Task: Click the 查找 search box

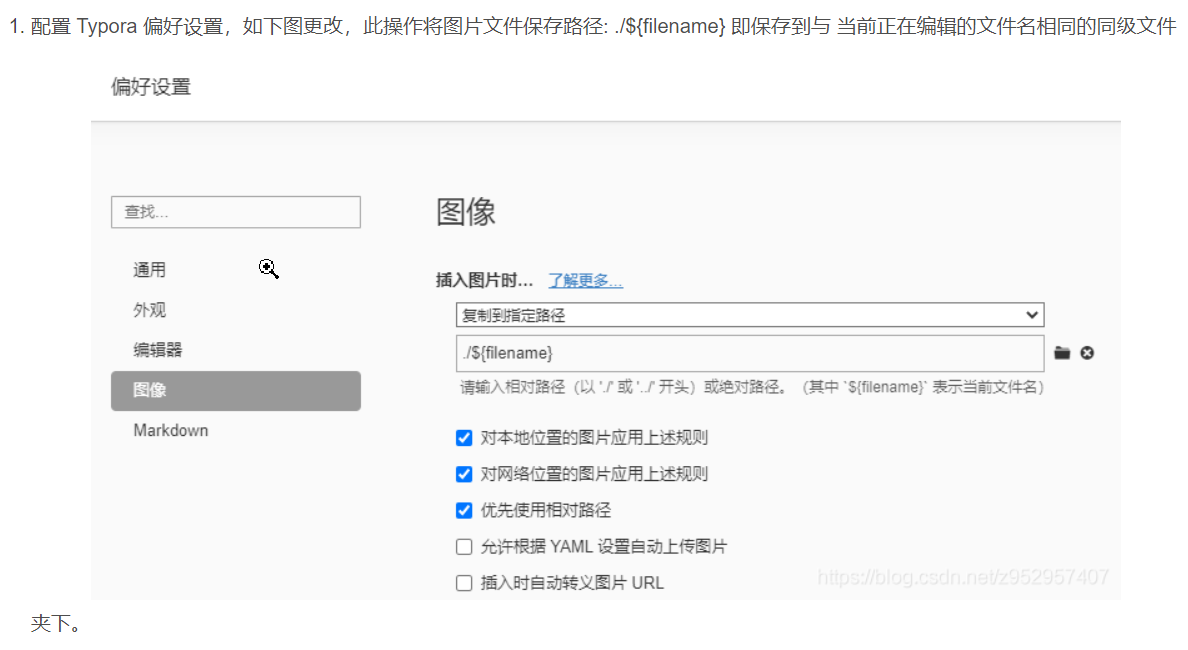Action: coord(235,212)
